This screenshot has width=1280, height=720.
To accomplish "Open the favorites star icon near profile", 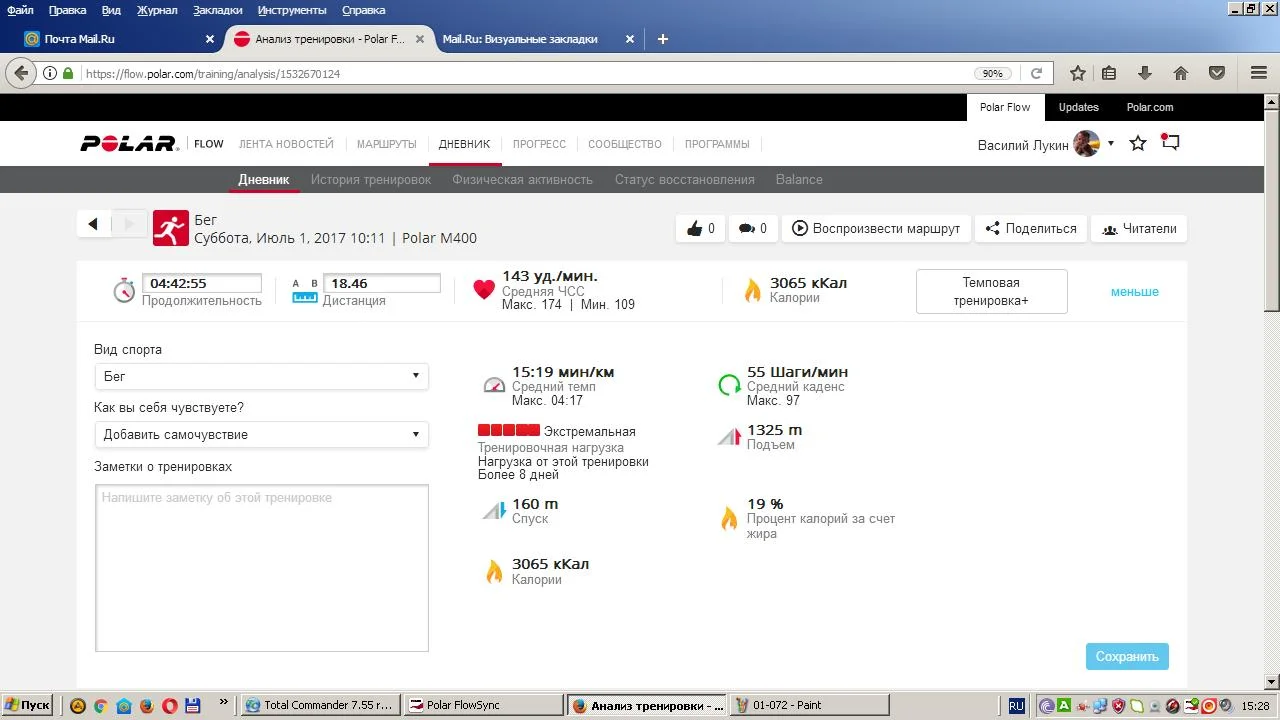I will 1138,144.
